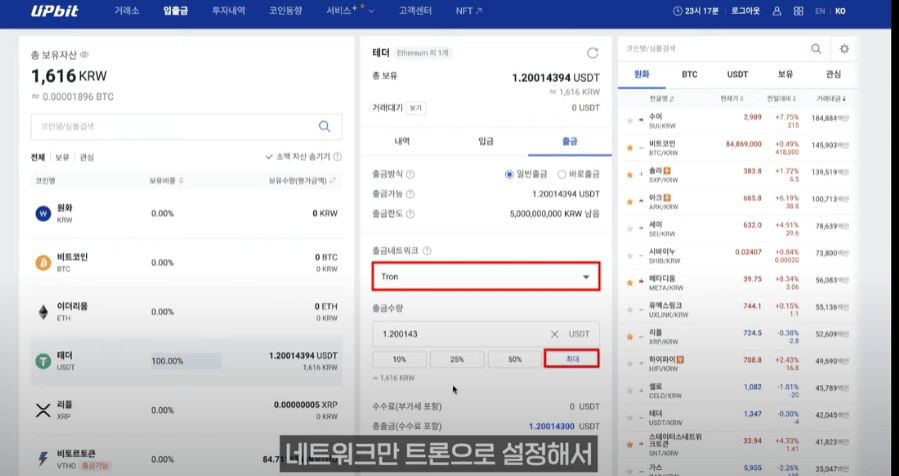
Task: Open the Tron withdrawal network dropdown
Action: pyautogui.click(x=486, y=276)
